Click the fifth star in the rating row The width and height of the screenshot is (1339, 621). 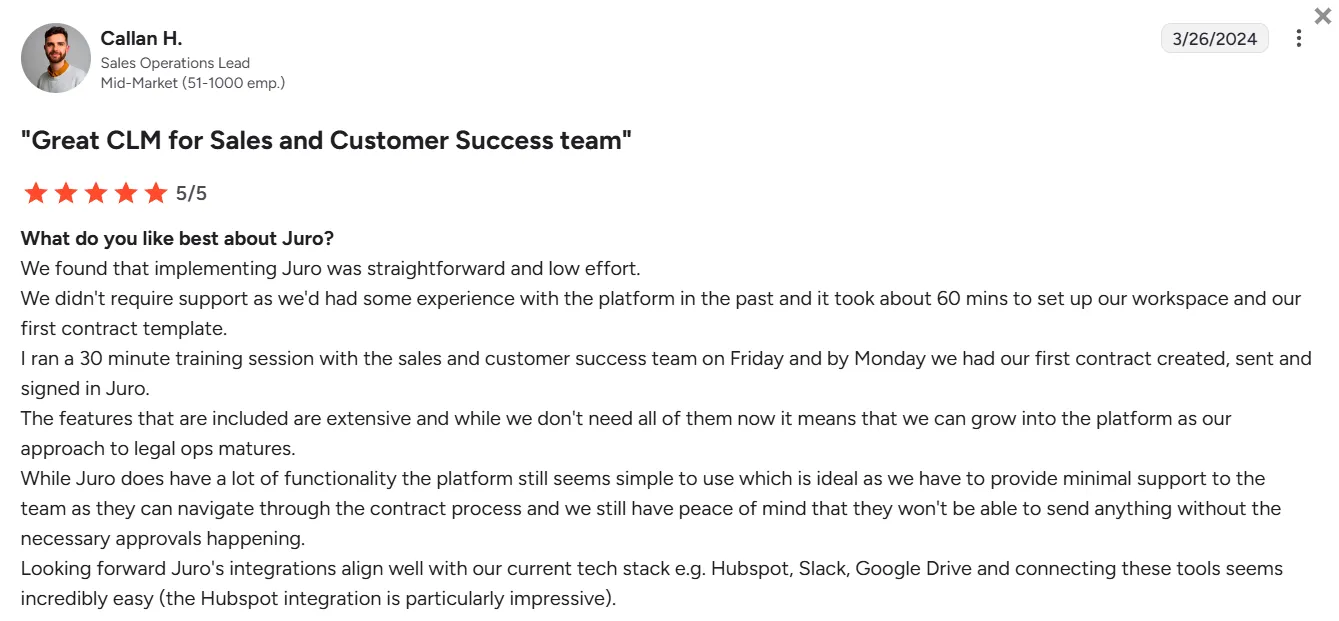(x=156, y=192)
